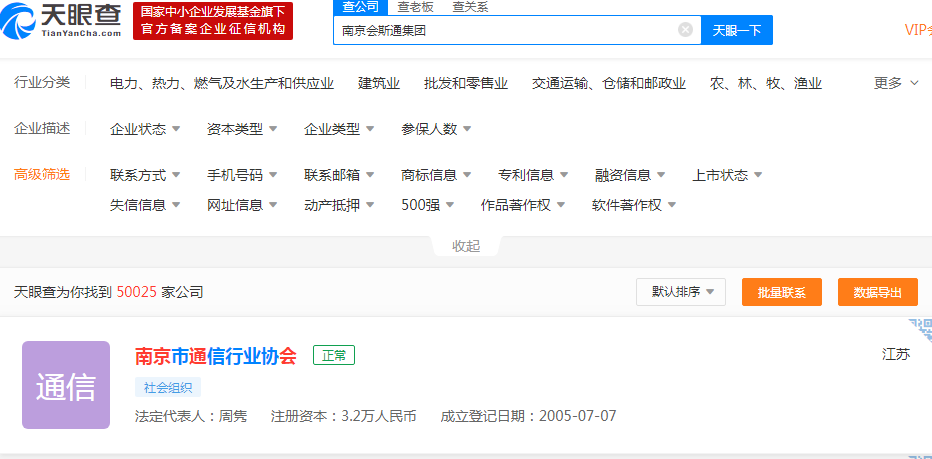Open the 软件著作权 filter dropdown
Viewport: 932px width, 459px height.
[634, 206]
